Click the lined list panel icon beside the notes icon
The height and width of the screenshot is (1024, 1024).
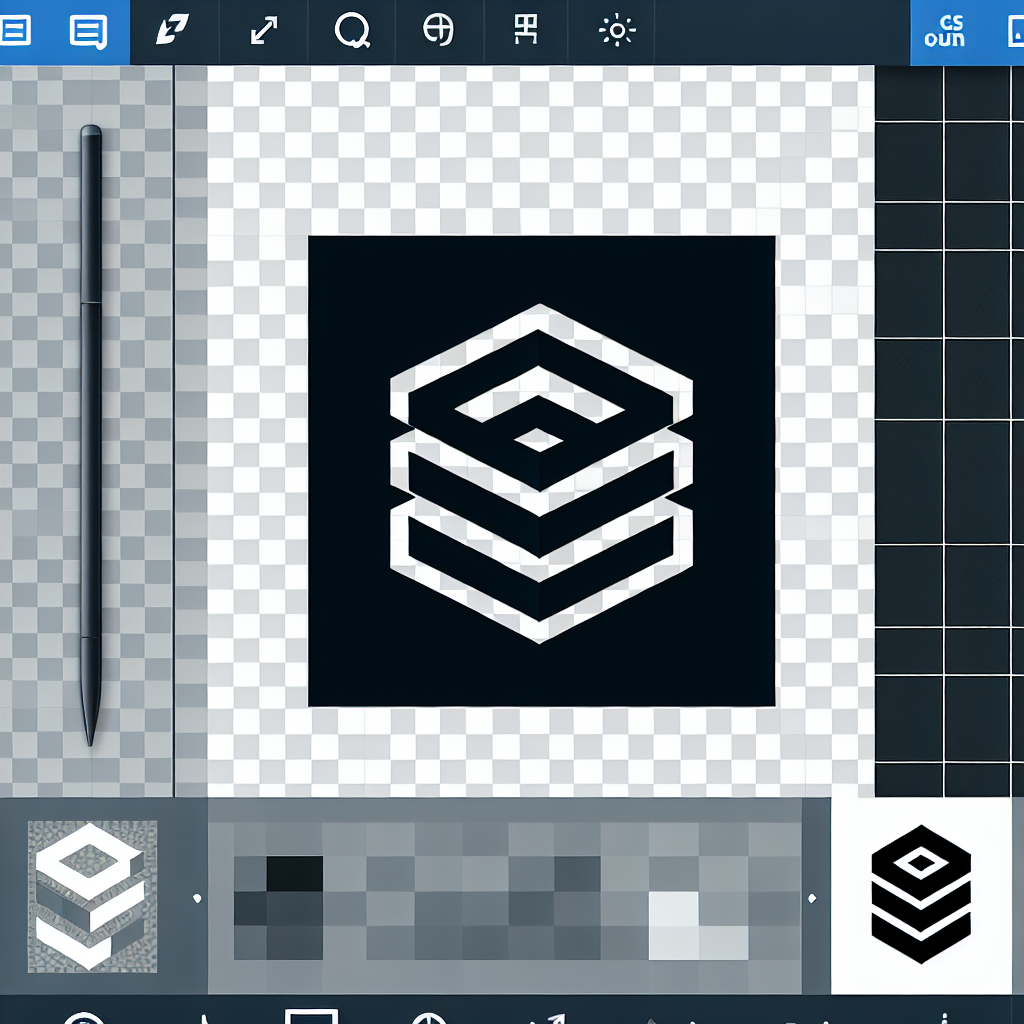tap(15, 30)
